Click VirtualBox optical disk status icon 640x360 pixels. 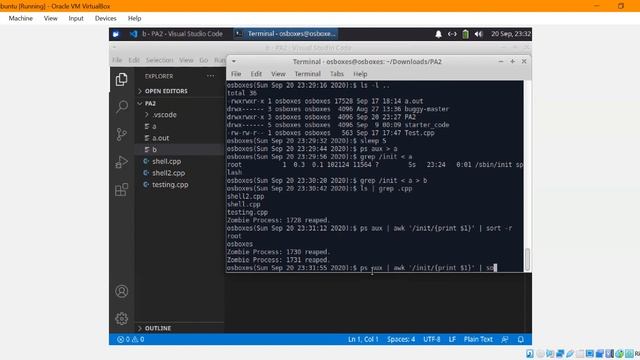click(540, 353)
